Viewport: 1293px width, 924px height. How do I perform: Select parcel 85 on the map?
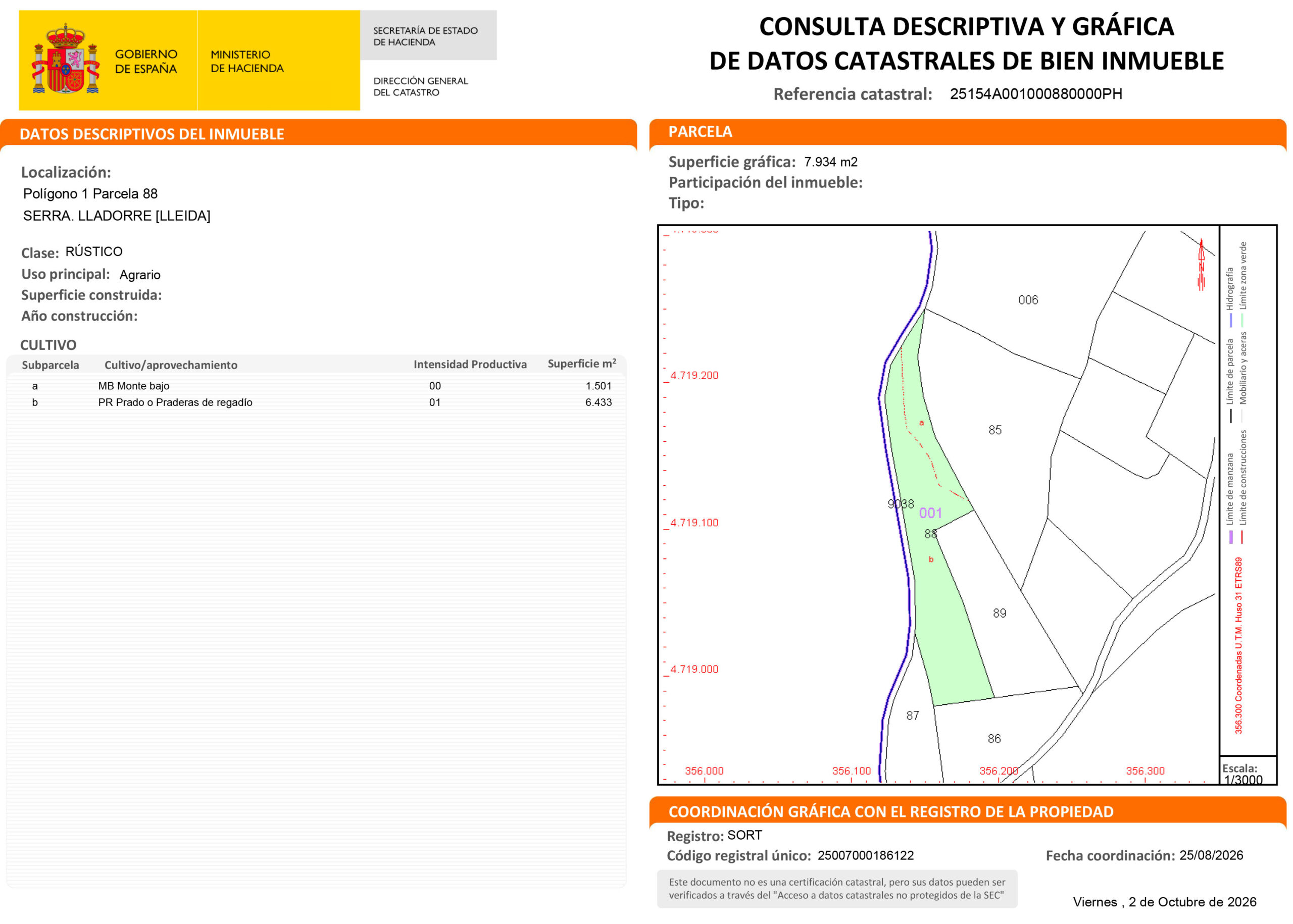pos(995,430)
